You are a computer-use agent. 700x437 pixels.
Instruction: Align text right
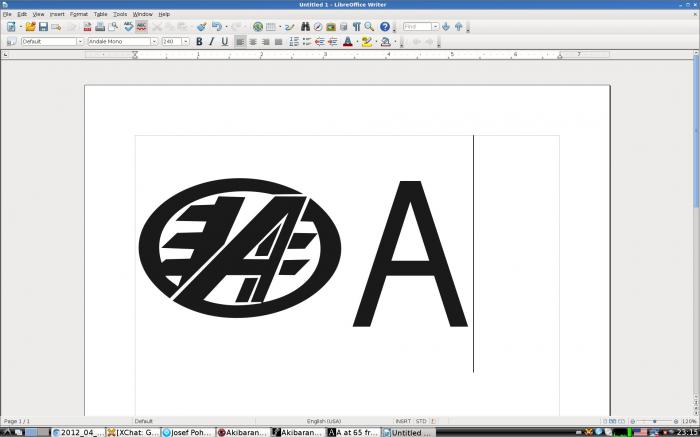(266, 42)
